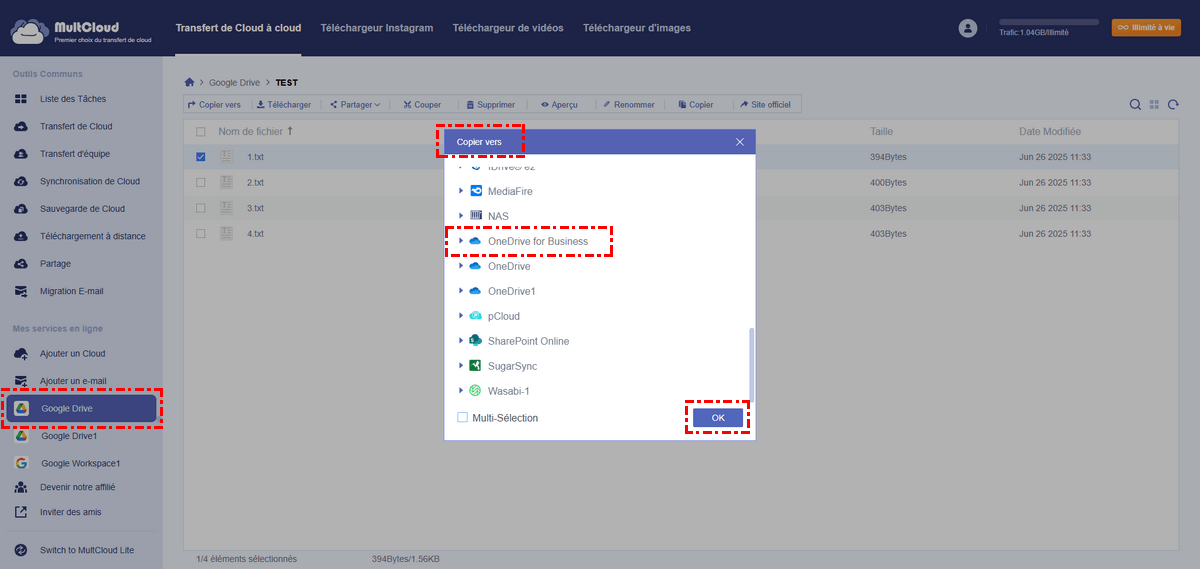Expand the pCloud tree node
Screen dimensions: 1200x569
tap(461, 316)
